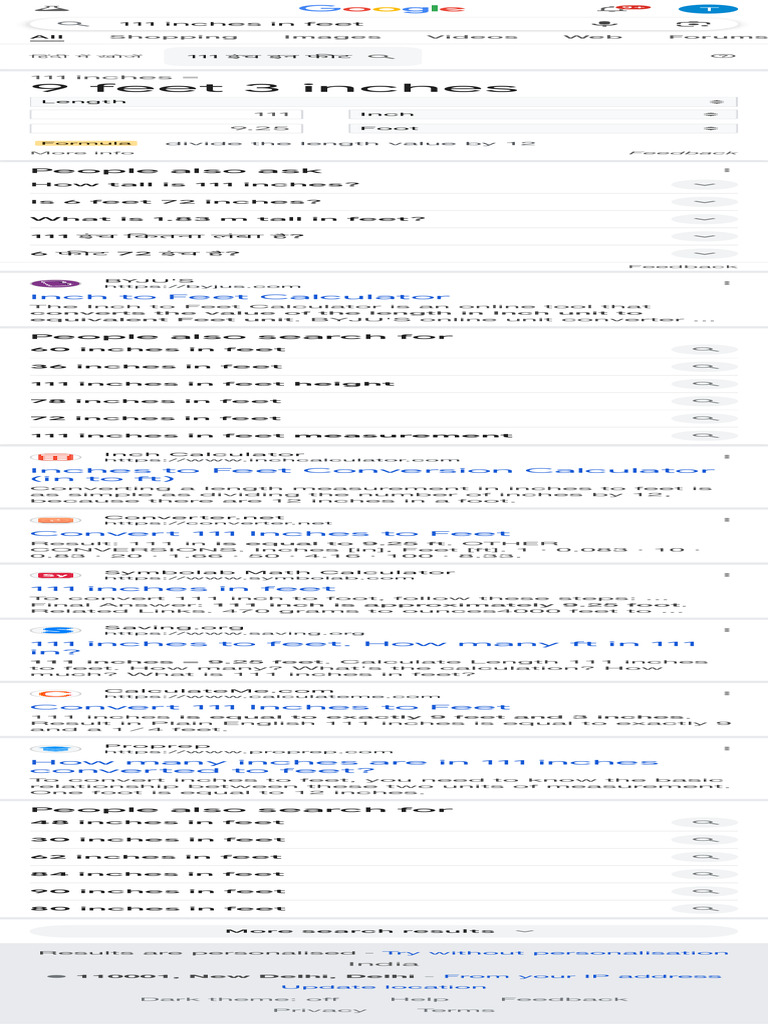Open the account avatar labeled T

pos(708,8)
